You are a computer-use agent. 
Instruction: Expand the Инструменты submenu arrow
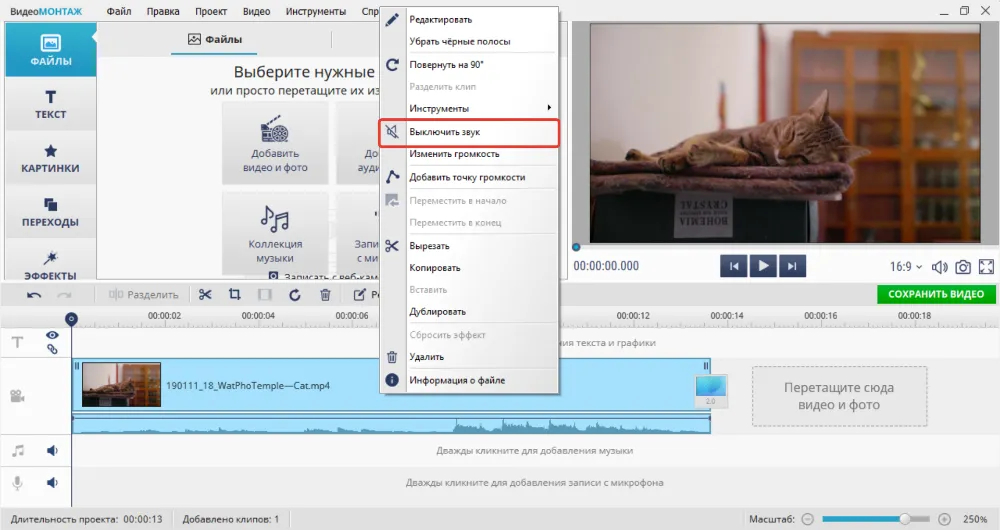pyautogui.click(x=548, y=108)
